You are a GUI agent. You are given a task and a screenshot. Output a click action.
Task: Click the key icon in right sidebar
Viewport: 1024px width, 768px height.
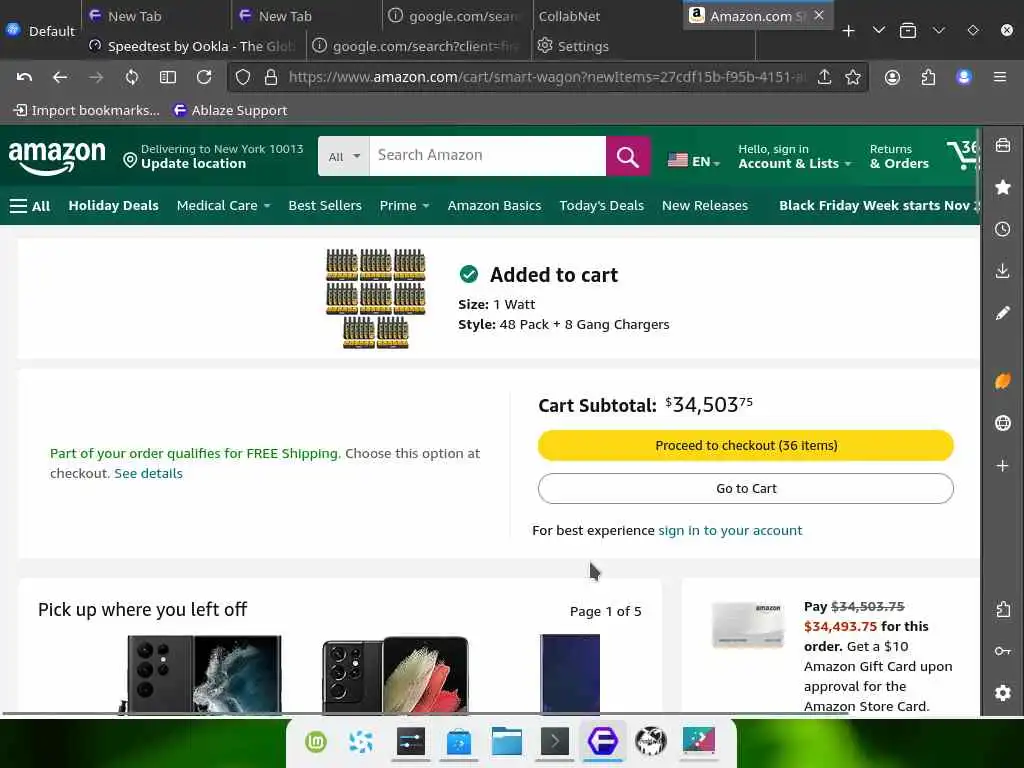tap(1002, 651)
